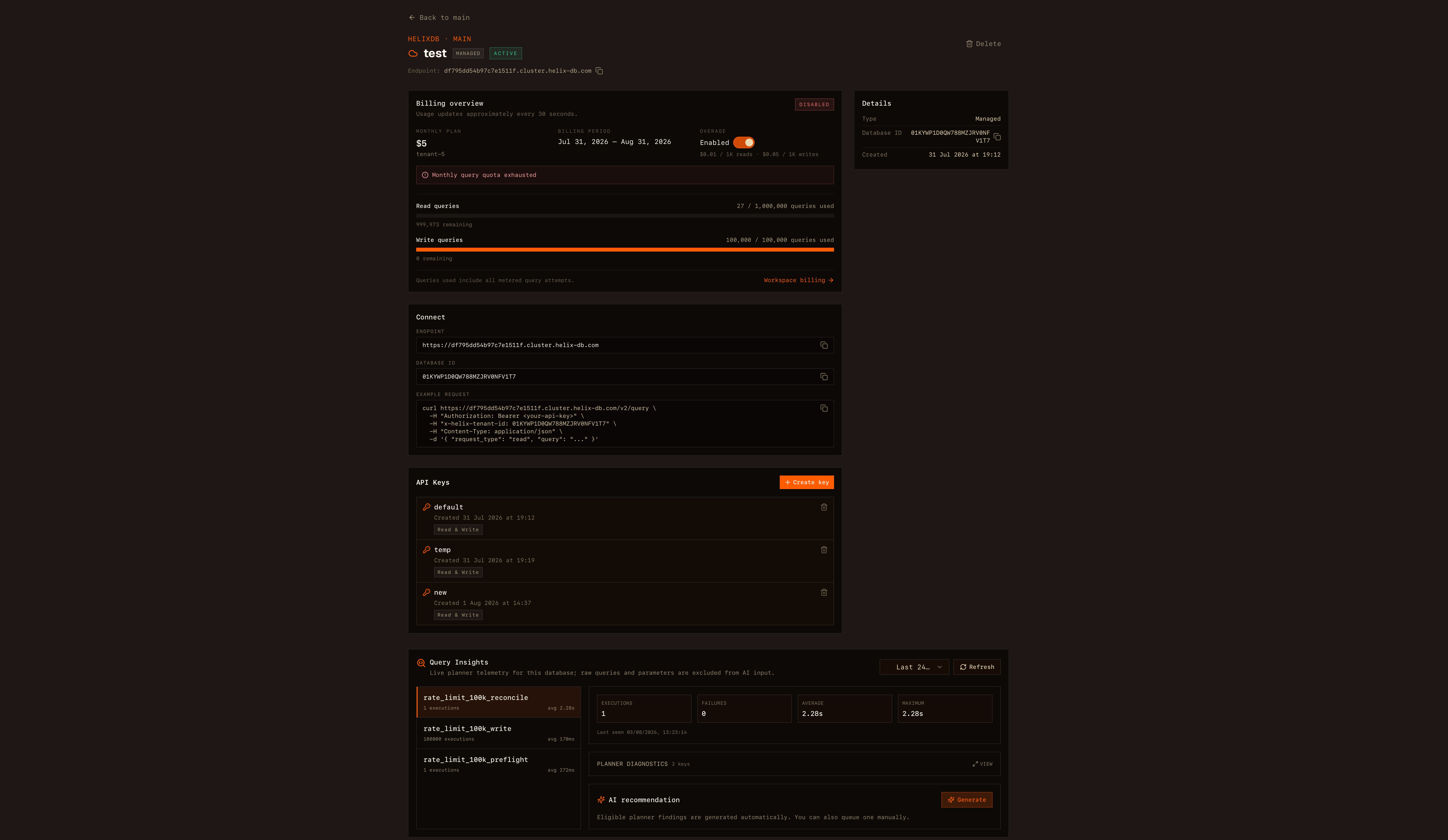Select rate_limit_100k_reconcile query
The height and width of the screenshot is (840, 1448).
click(x=499, y=702)
